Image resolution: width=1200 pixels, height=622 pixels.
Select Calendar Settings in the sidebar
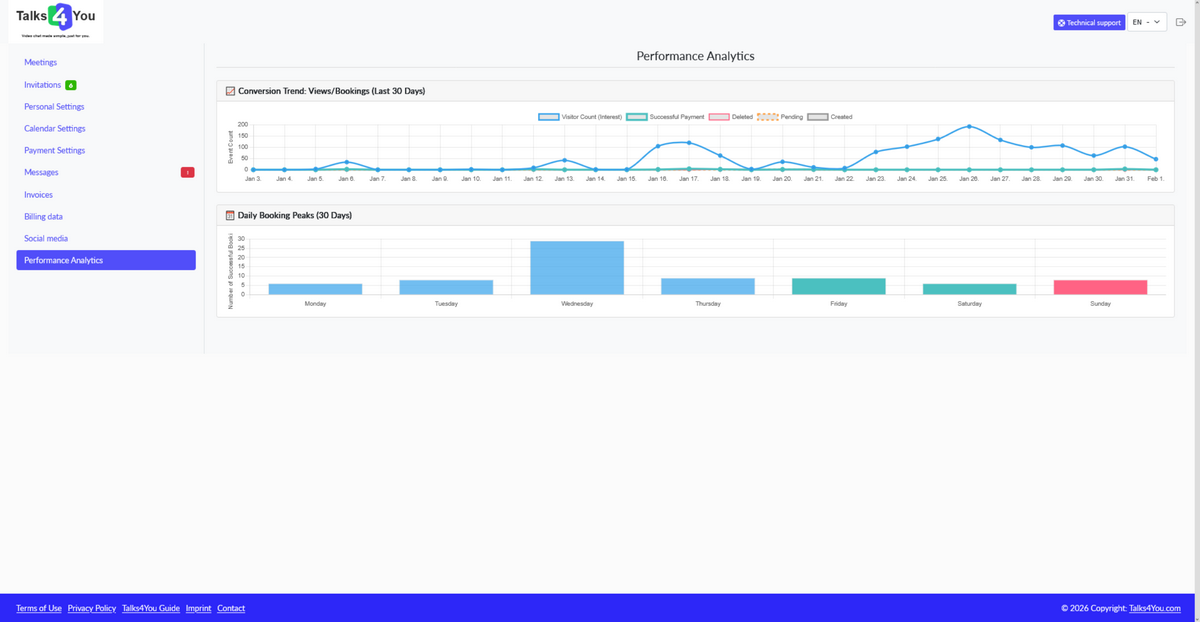click(x=54, y=128)
